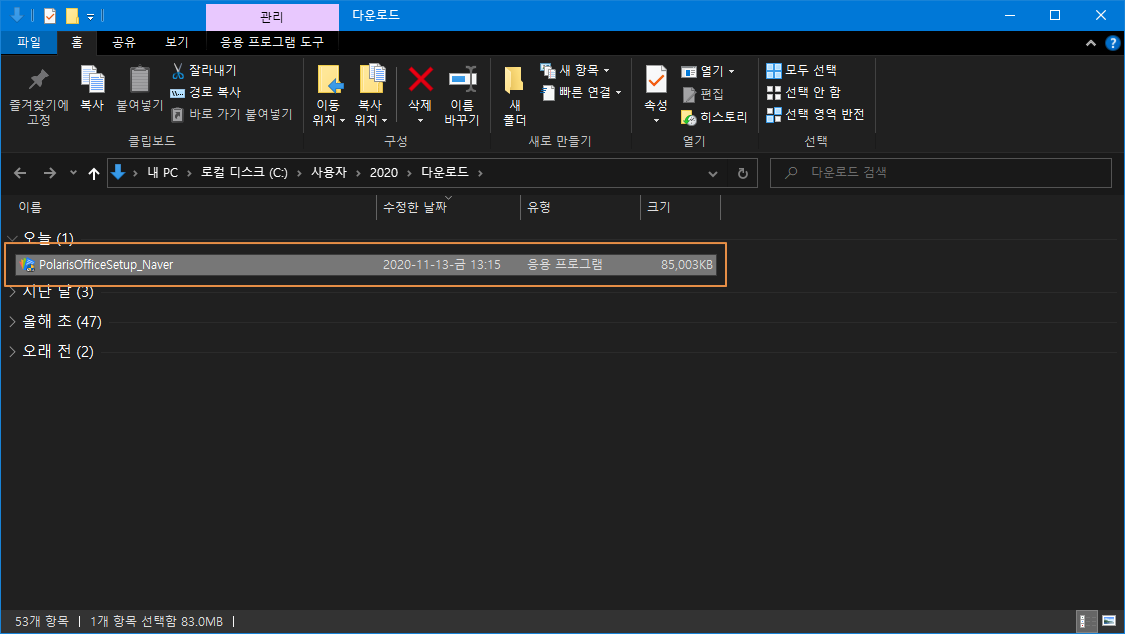The image size is (1125, 634).
Task: Refresh the folder view
Action: [x=743, y=174]
